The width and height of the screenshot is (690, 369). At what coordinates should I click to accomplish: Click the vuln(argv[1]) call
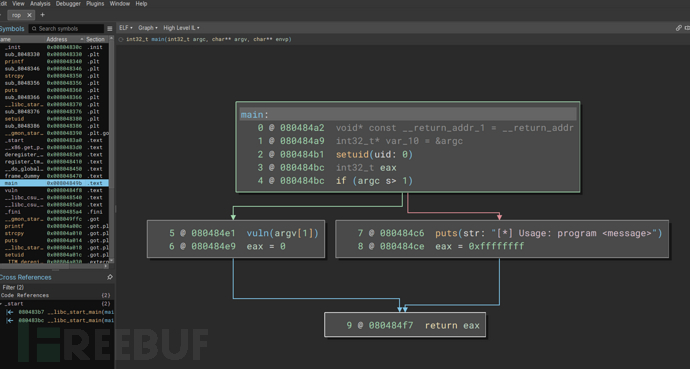[283, 233]
